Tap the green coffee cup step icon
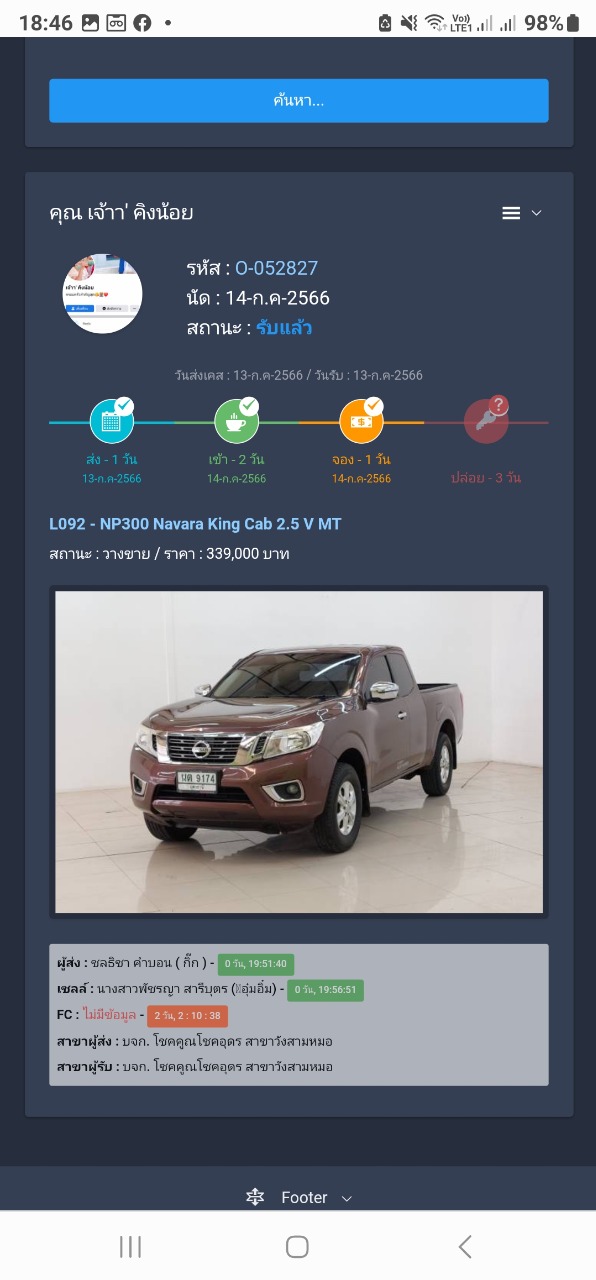The image size is (596, 1280). coord(237,422)
